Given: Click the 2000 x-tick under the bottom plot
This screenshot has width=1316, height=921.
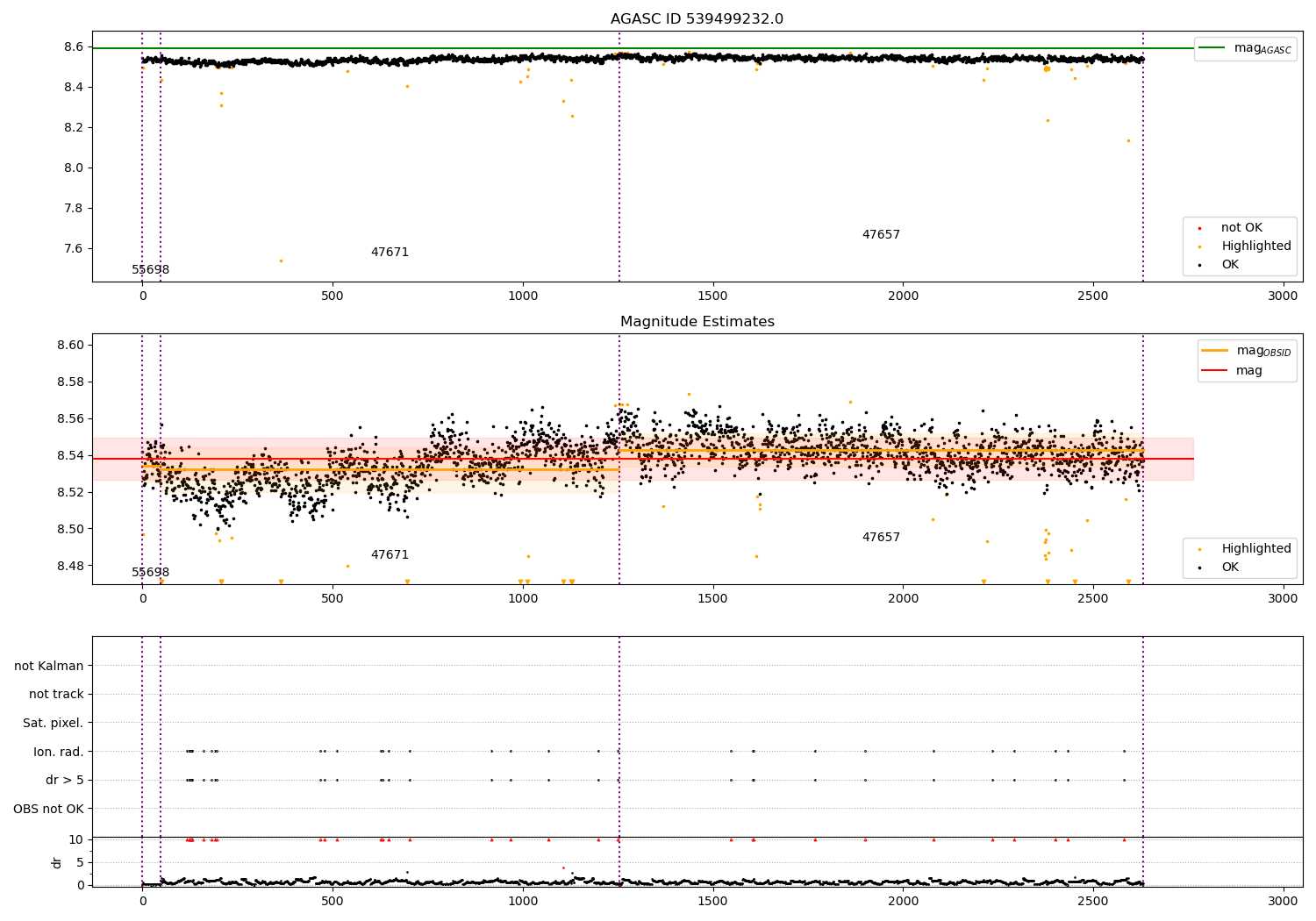Looking at the screenshot, I should click(x=903, y=901).
